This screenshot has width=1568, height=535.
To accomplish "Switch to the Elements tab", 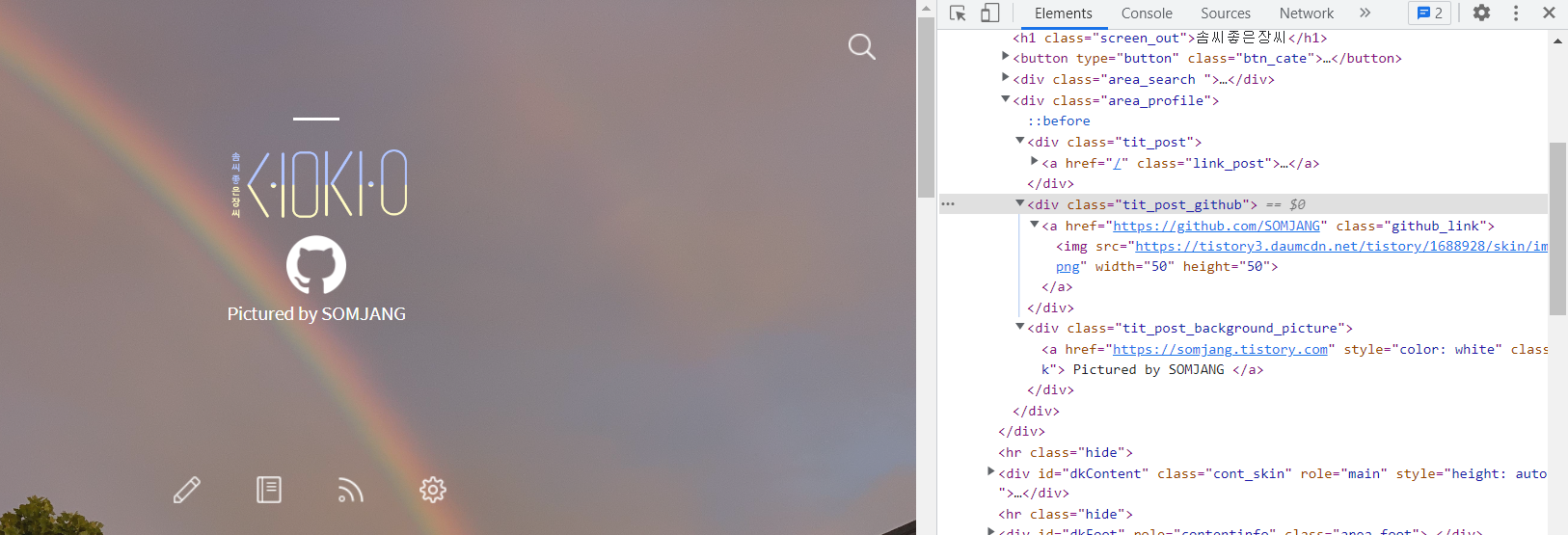I will pyautogui.click(x=1063, y=13).
